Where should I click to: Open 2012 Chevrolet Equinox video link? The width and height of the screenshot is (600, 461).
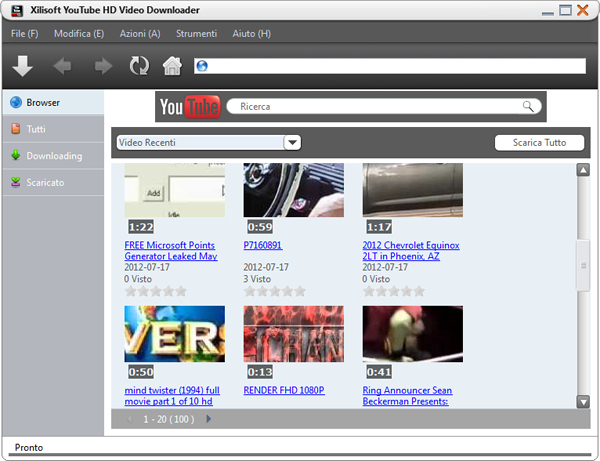click(411, 251)
